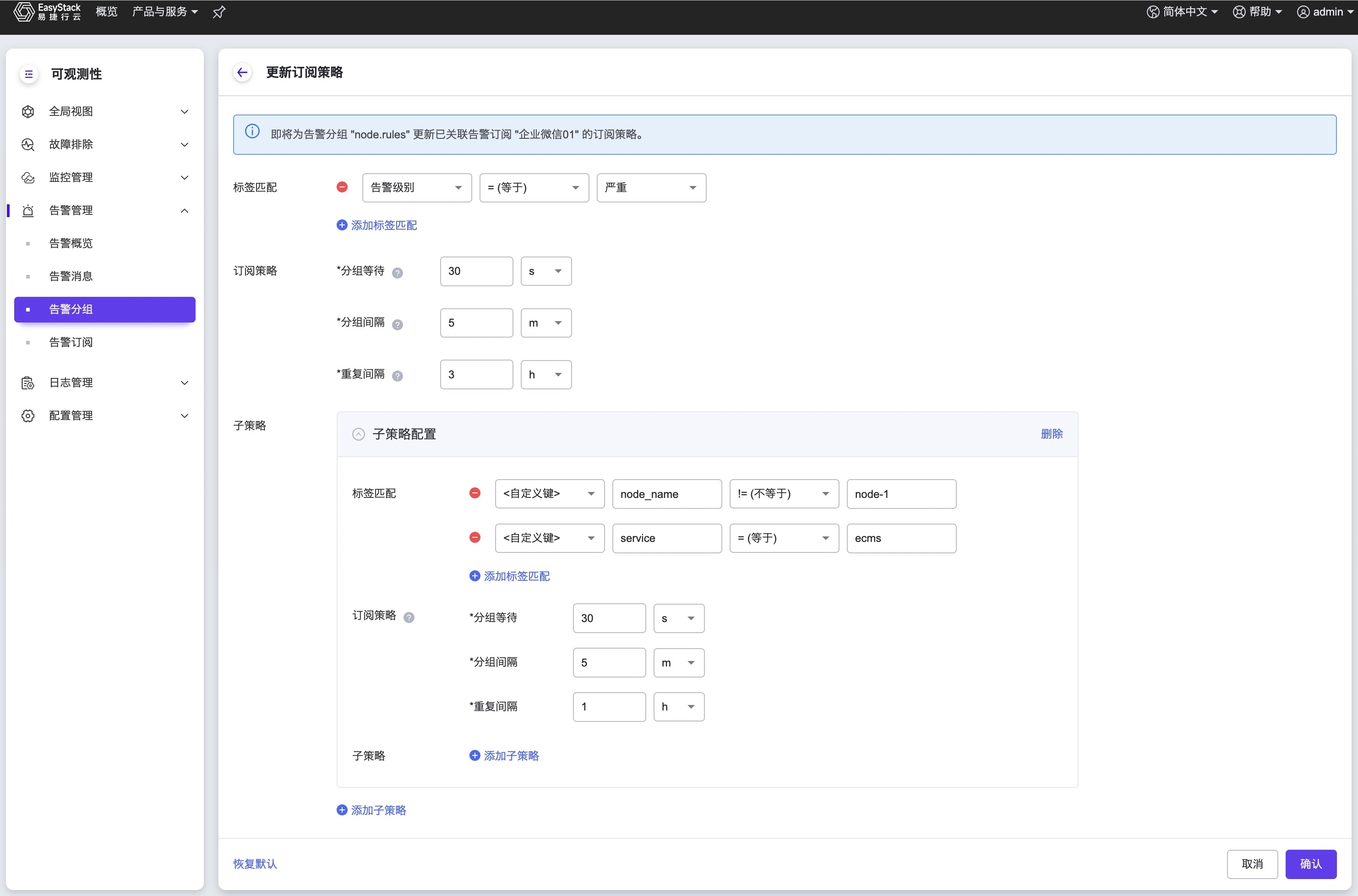Remove the service label match row
Image resolution: width=1358 pixels, height=896 pixels.
(x=475, y=538)
